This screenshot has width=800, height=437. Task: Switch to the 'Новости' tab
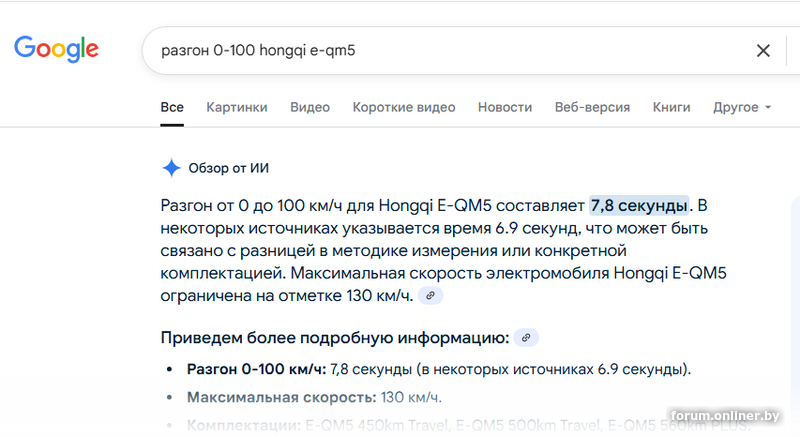505,107
